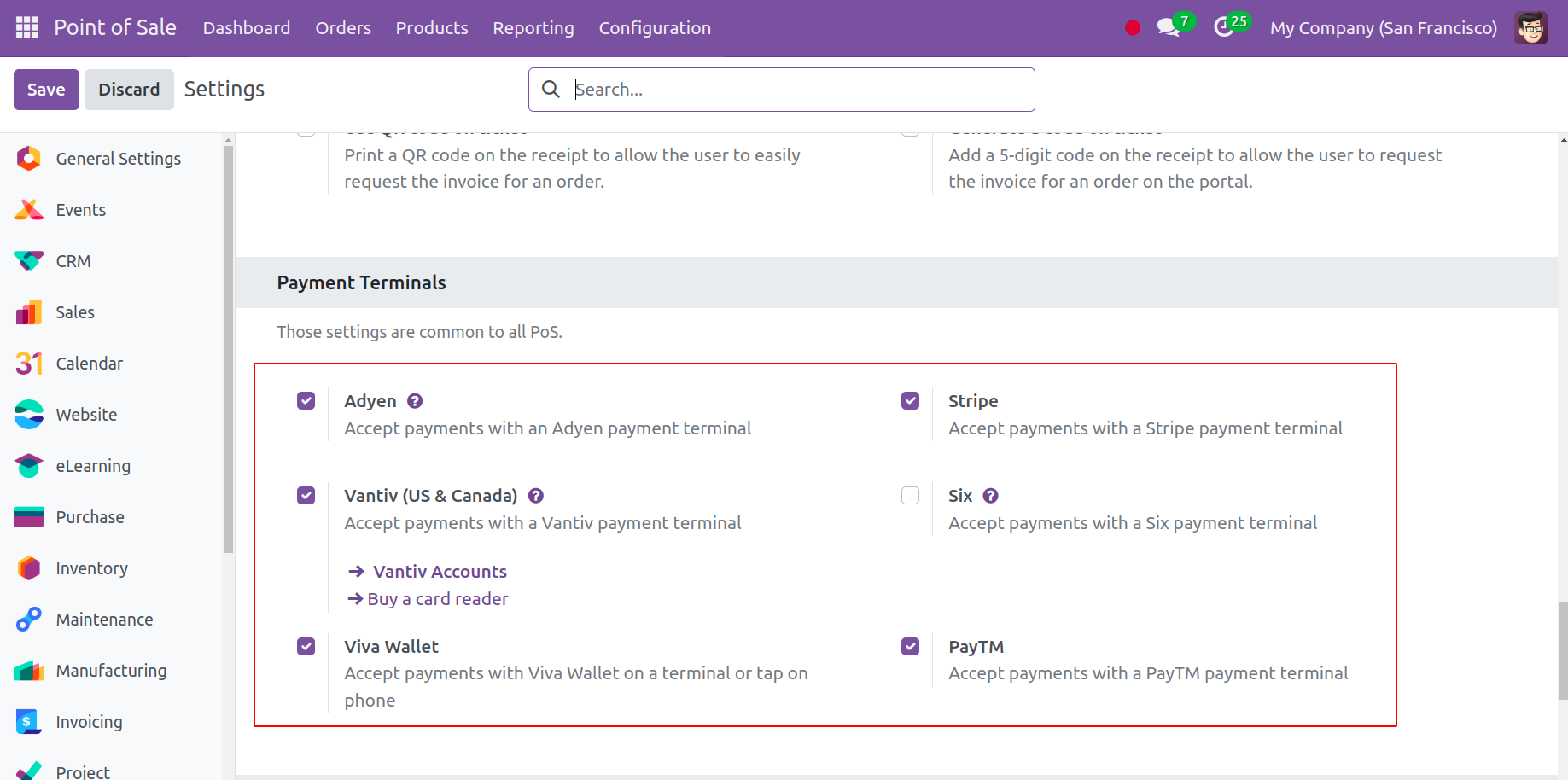Click the red recording status dot
The height and width of the screenshot is (780, 1568).
(1133, 28)
